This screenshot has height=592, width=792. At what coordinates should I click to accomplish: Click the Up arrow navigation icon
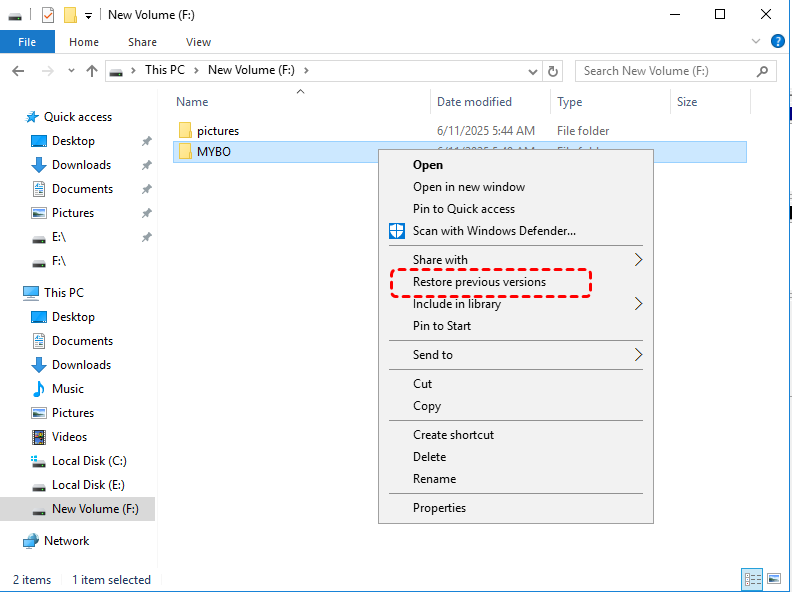coord(92,71)
